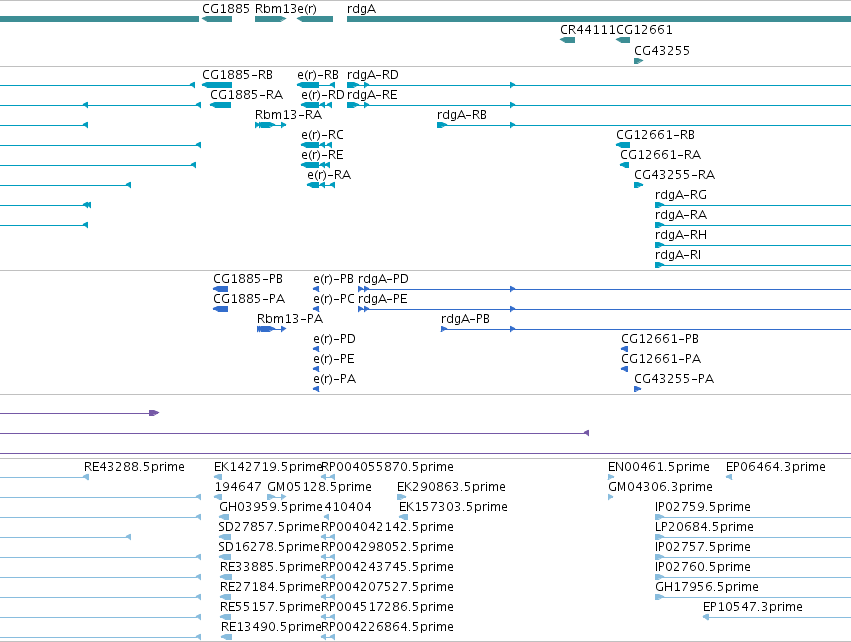Click the rdgA-PD protein label

pos(383,279)
